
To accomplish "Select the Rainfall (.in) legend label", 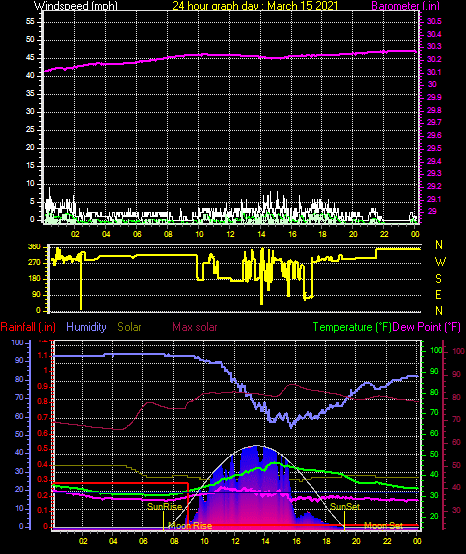I will [28, 327].
